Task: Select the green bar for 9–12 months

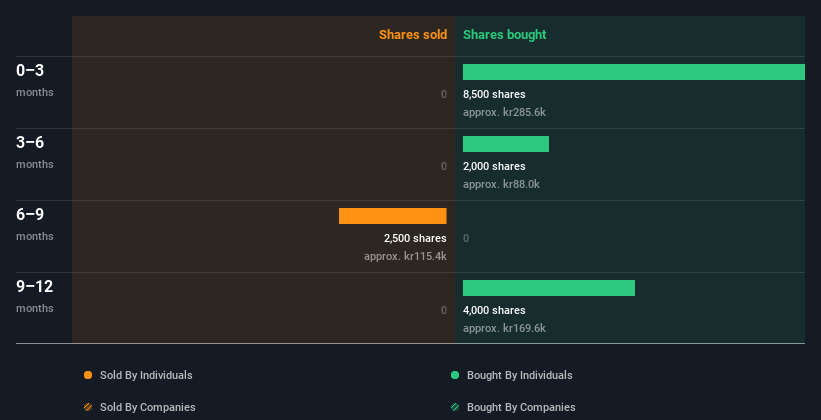Action: (548, 288)
